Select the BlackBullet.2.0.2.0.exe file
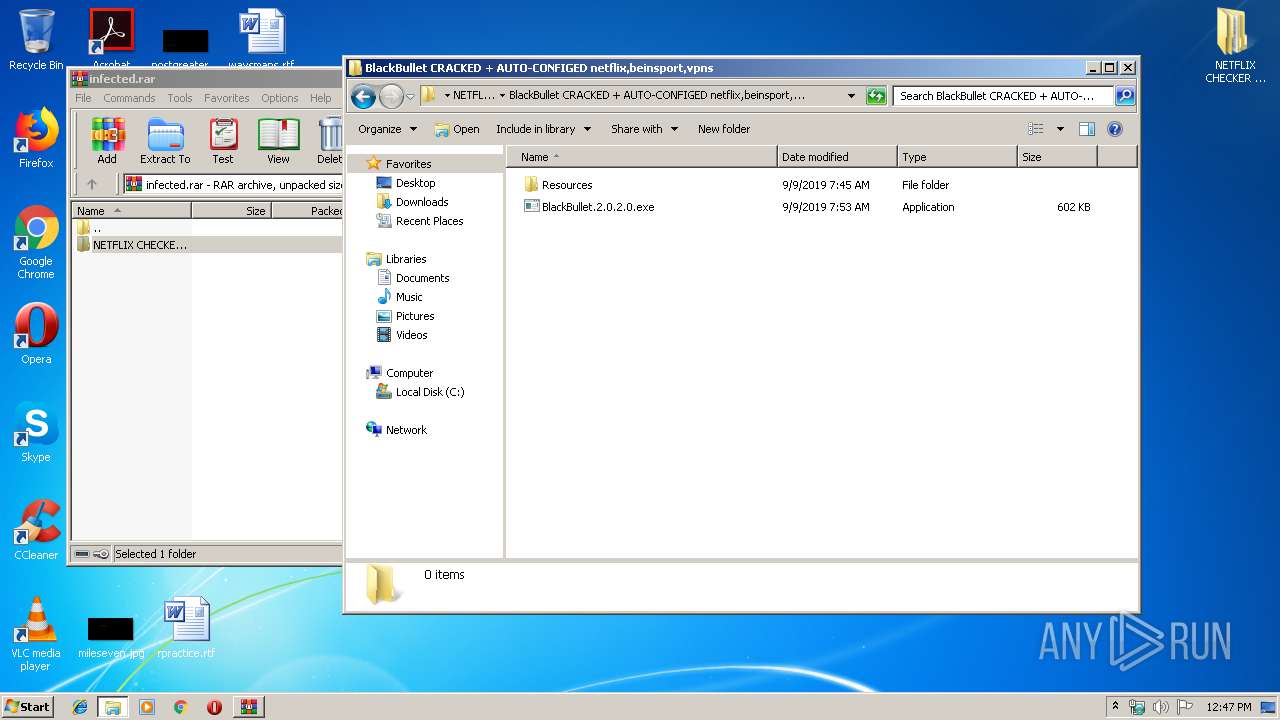The height and width of the screenshot is (720, 1280). (598, 207)
